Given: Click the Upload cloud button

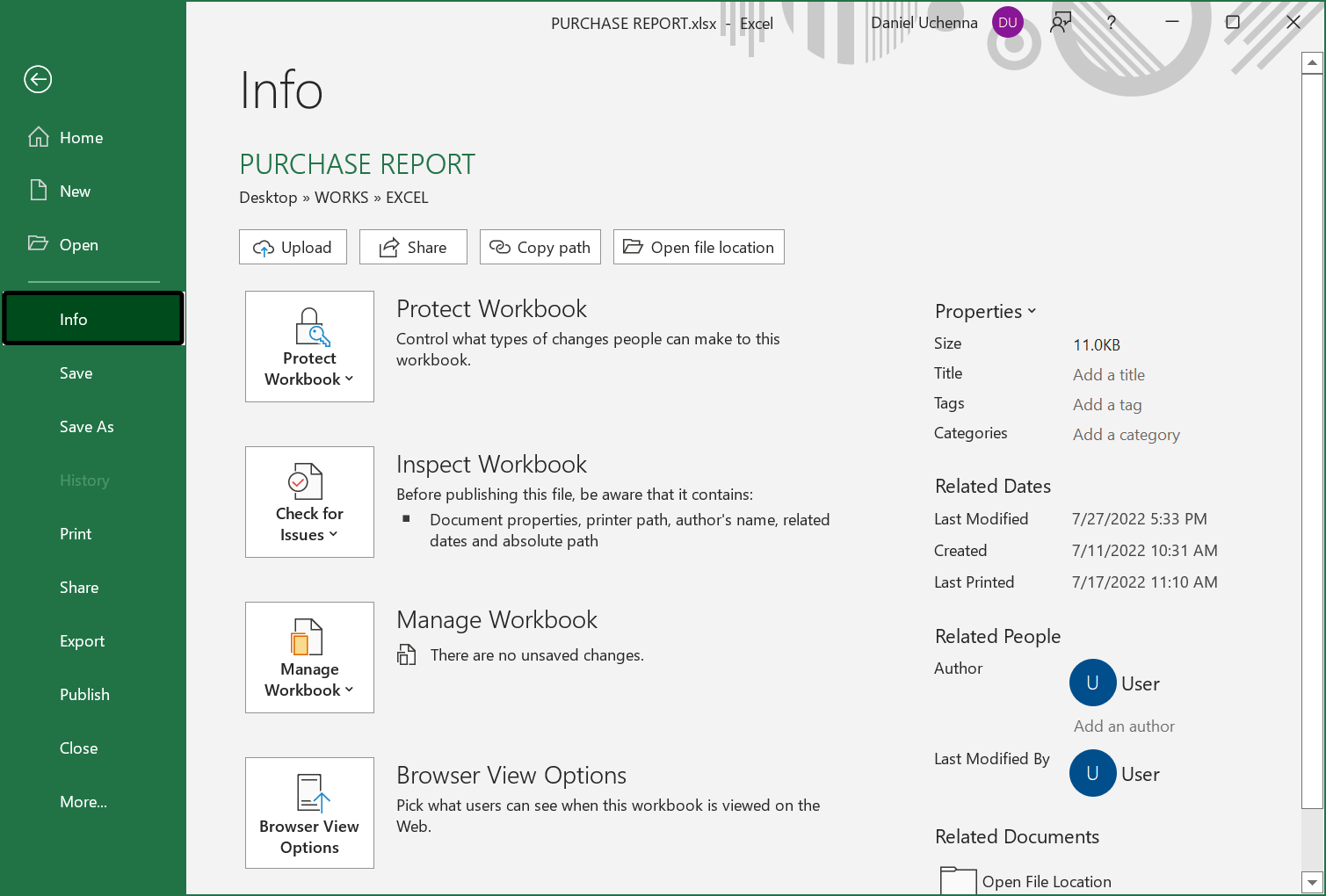Looking at the screenshot, I should coord(293,248).
